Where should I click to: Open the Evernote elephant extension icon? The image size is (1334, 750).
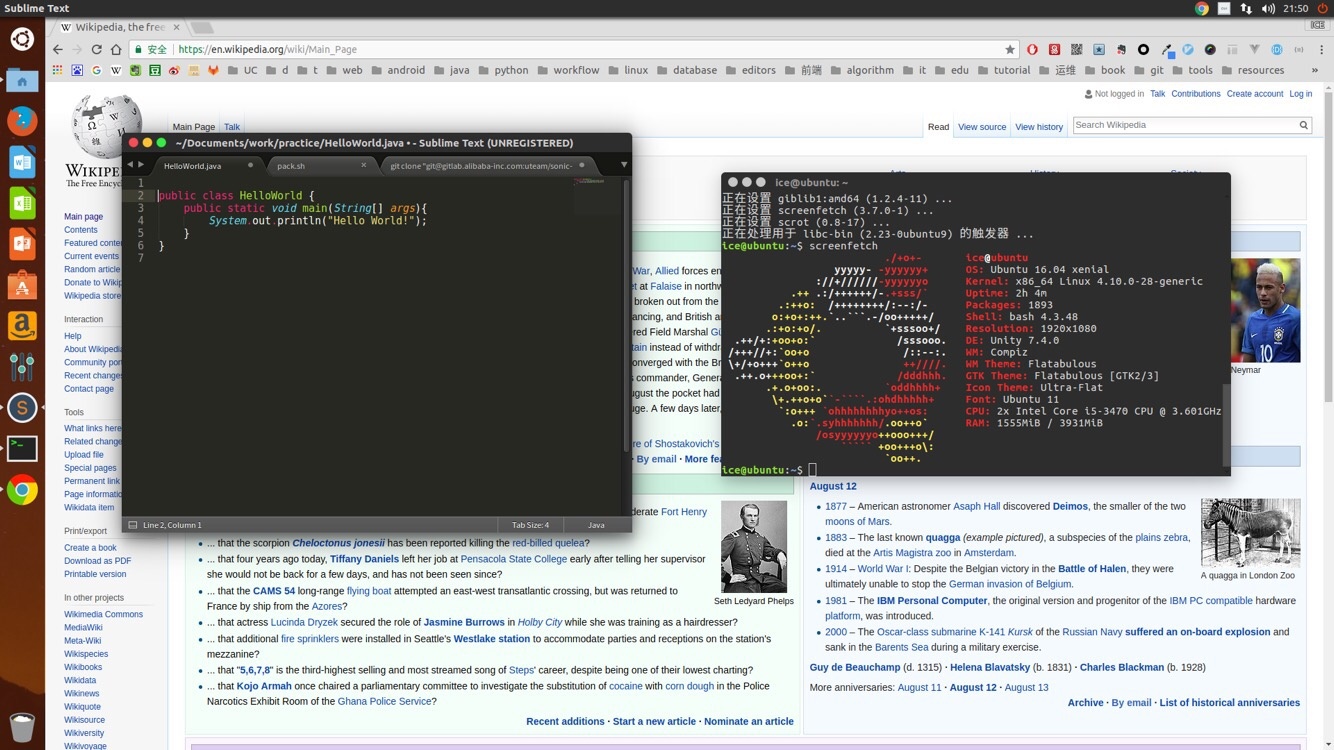point(1121,49)
